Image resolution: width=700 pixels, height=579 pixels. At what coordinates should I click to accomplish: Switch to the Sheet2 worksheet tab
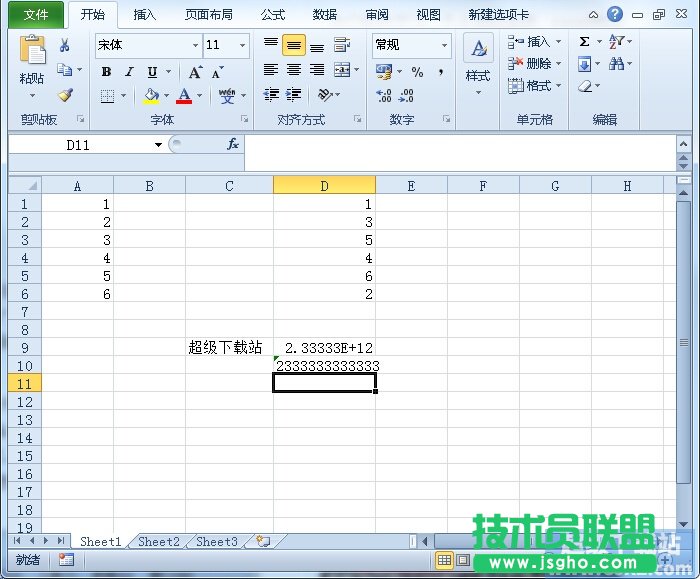[158, 541]
